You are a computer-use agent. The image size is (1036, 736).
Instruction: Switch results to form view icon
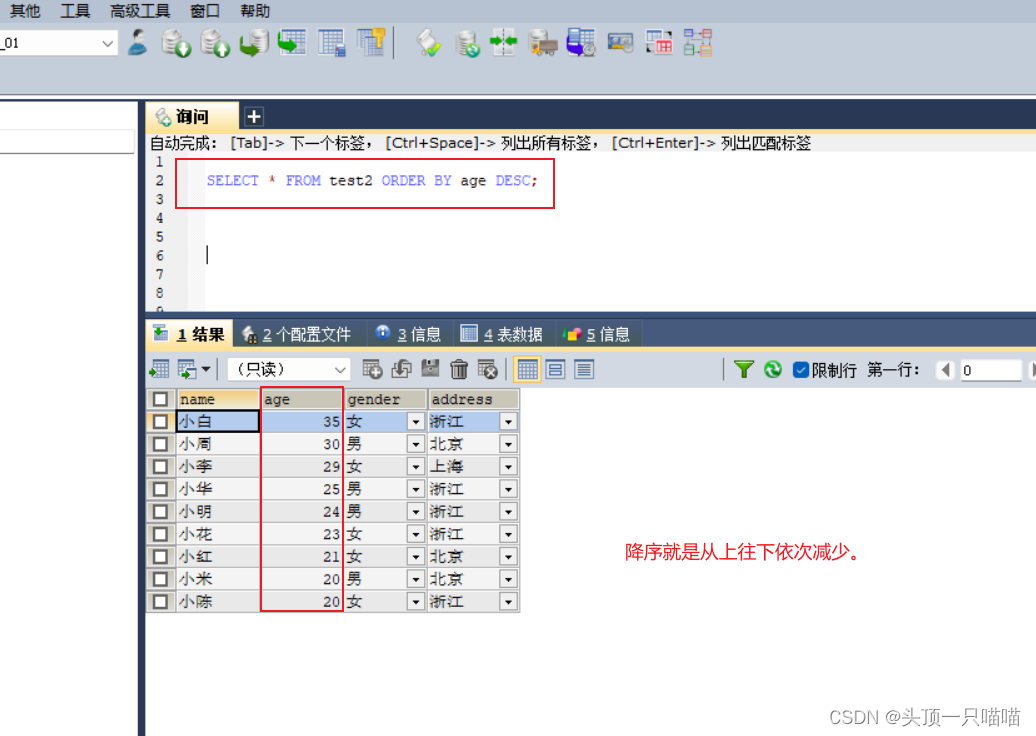[x=555, y=369]
